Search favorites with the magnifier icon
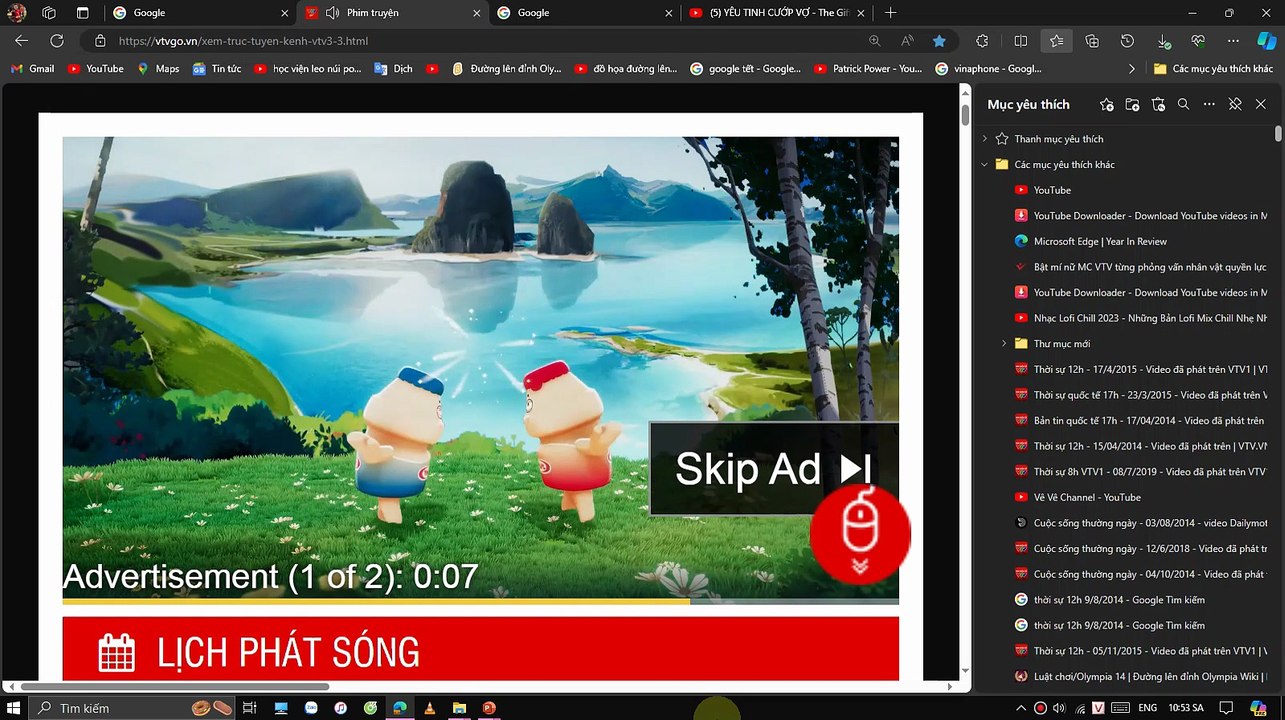The height and width of the screenshot is (720, 1285). pyautogui.click(x=1183, y=104)
